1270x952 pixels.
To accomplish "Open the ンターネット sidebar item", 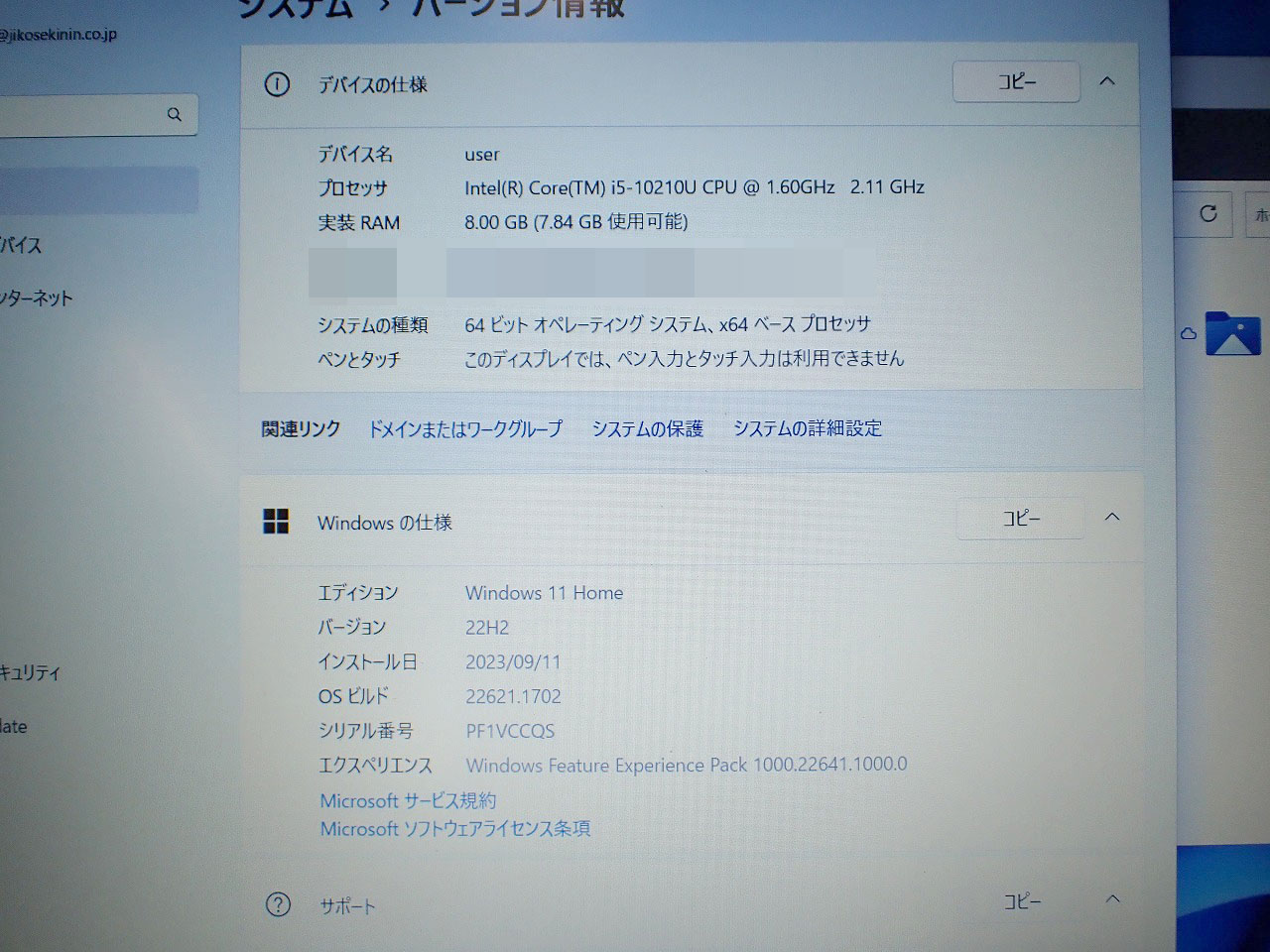I will click(37, 297).
